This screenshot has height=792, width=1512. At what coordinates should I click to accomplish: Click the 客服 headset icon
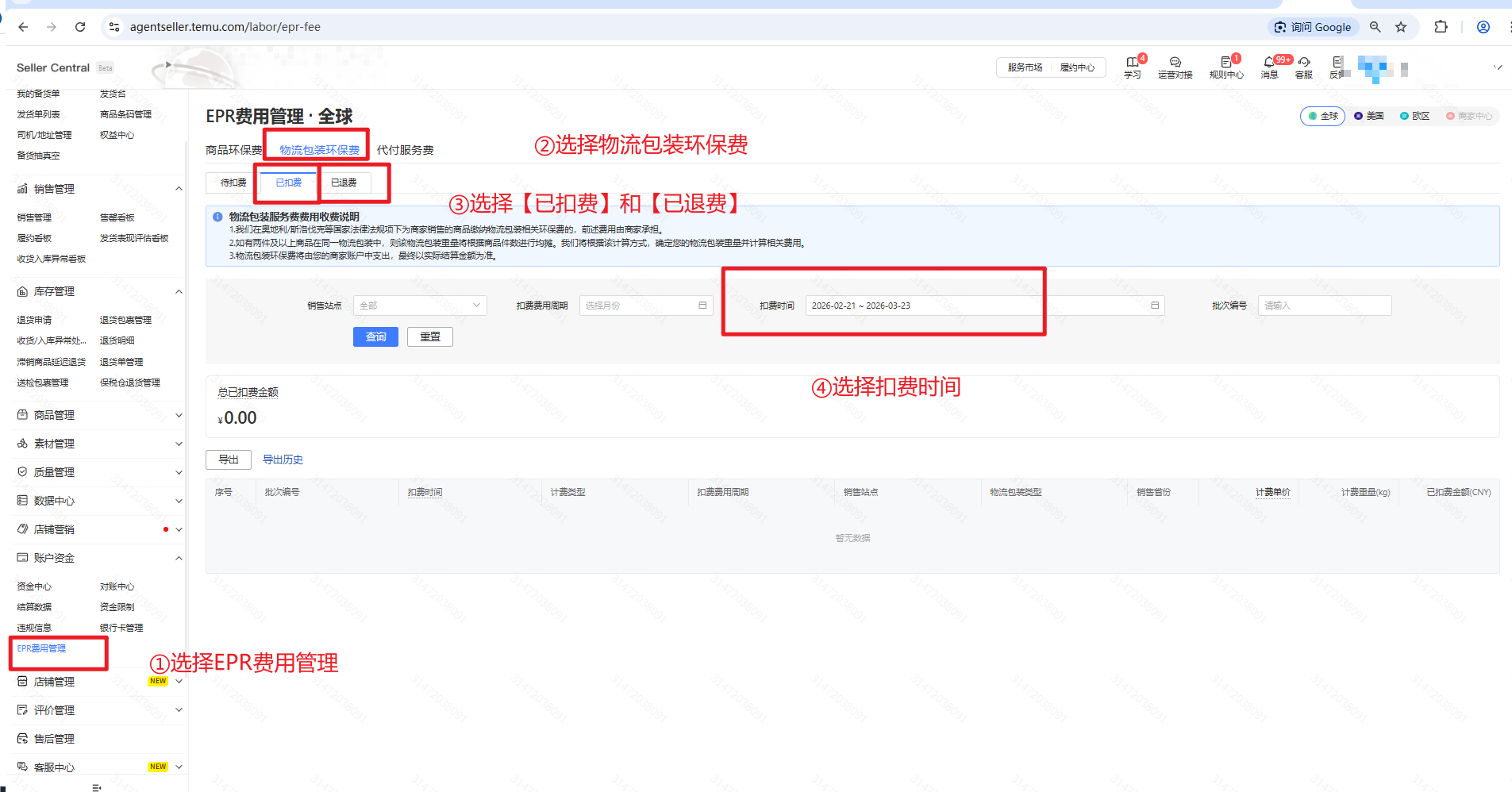point(1303,63)
